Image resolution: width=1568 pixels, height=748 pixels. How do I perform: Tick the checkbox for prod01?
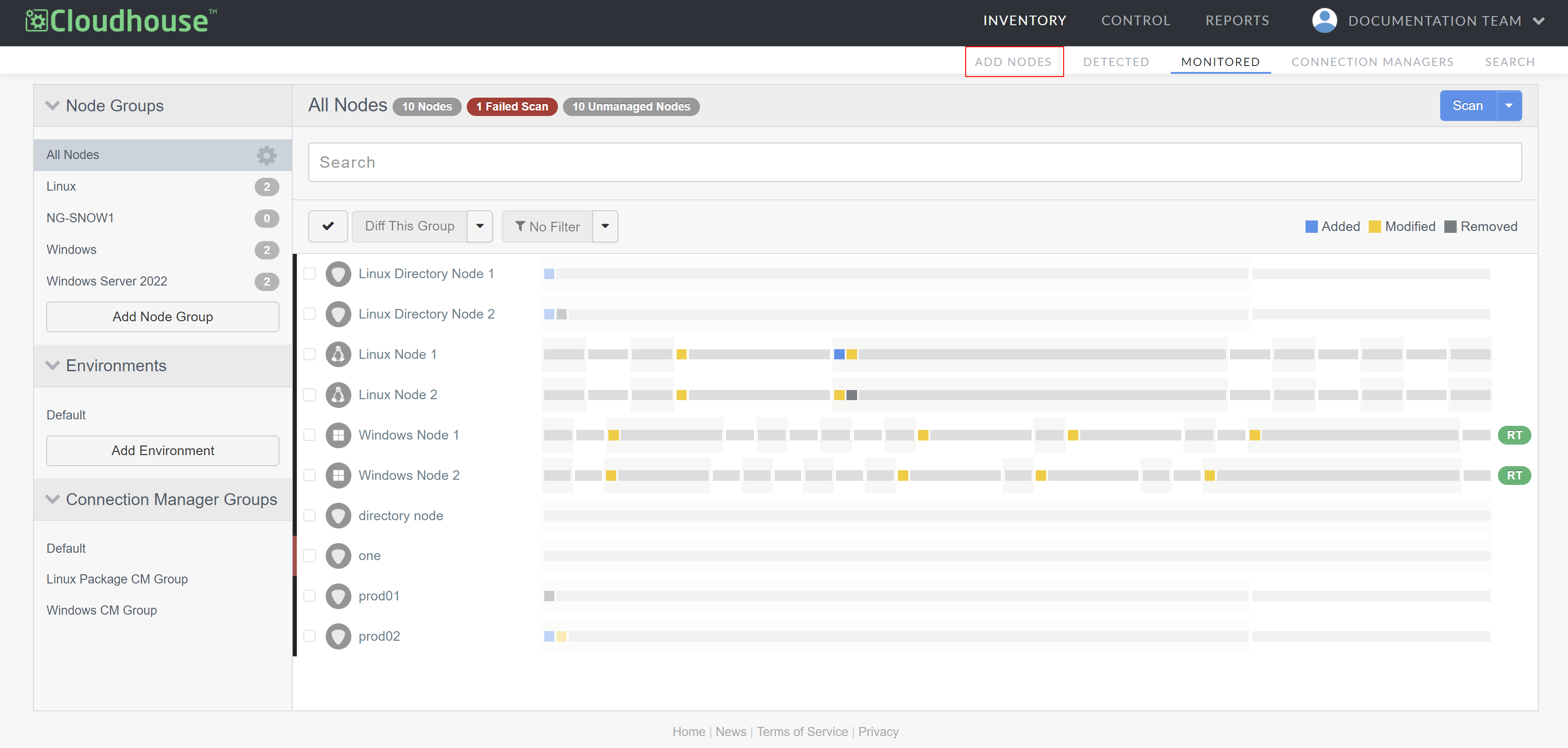310,596
